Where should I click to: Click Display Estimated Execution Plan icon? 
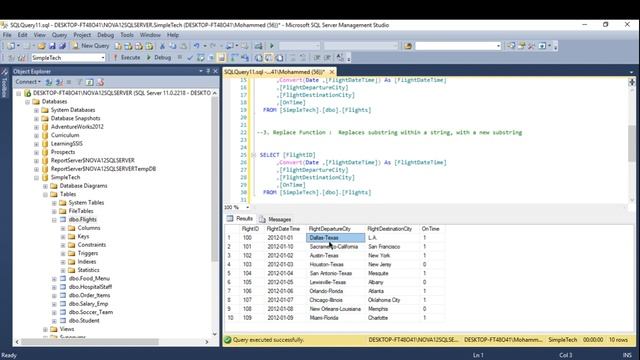[x=200, y=58]
